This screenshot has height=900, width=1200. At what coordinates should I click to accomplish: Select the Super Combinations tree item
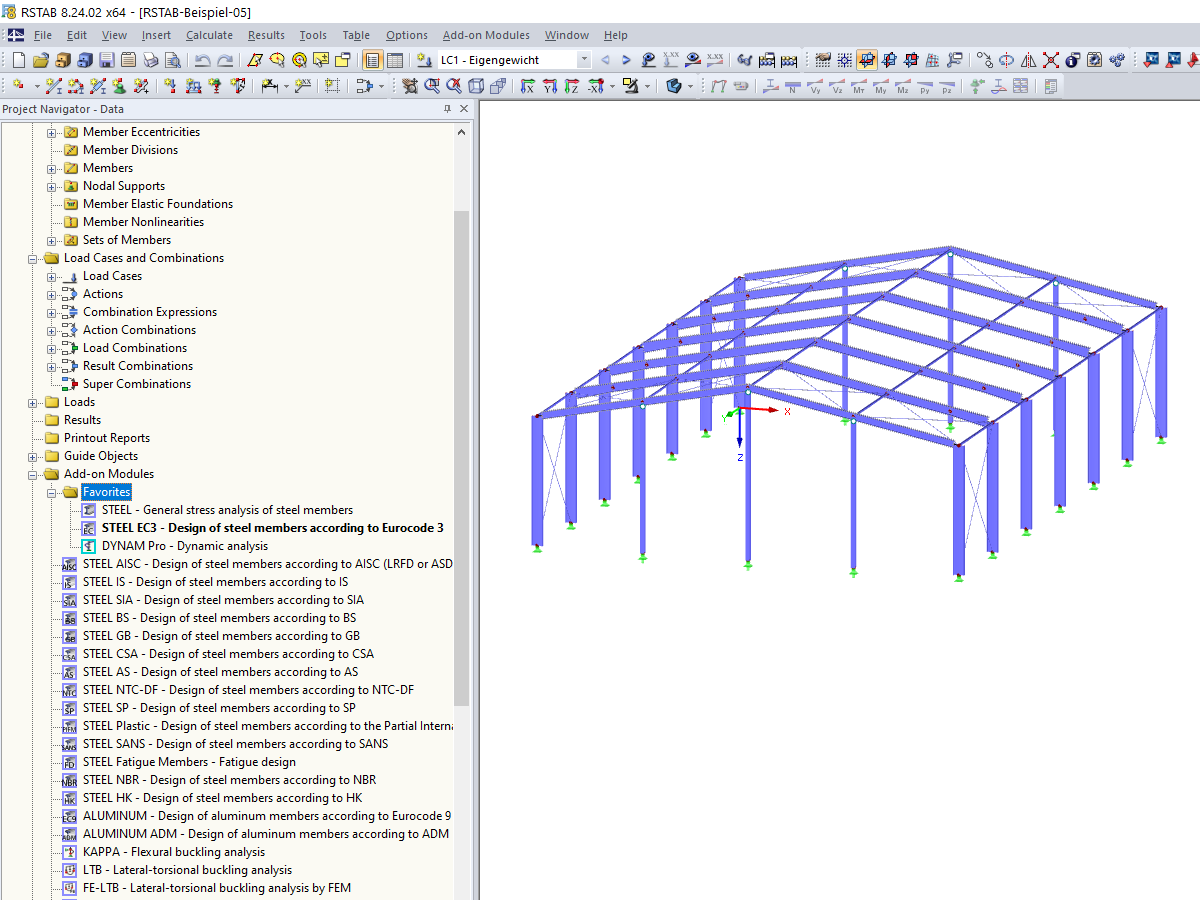tap(137, 384)
